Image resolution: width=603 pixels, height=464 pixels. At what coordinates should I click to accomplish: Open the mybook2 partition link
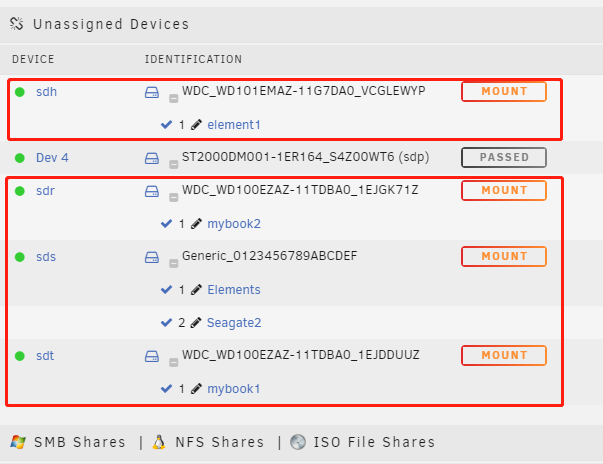[234, 224]
